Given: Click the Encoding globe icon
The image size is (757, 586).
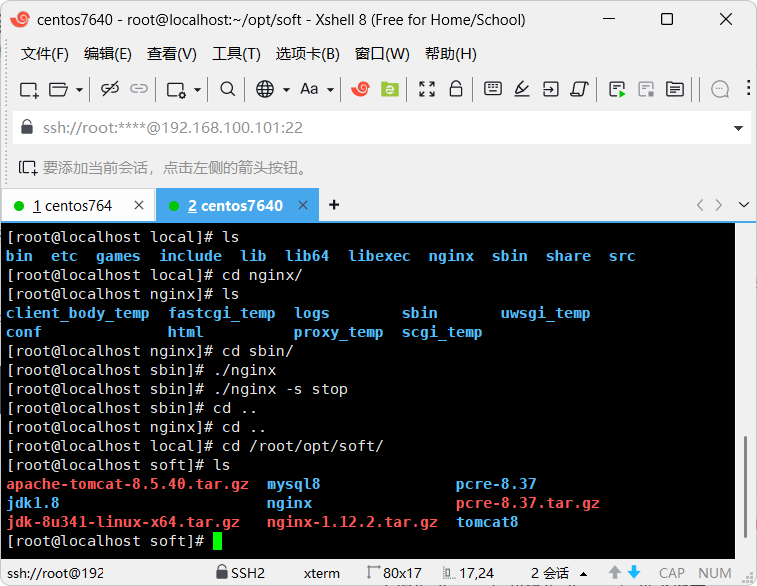Looking at the screenshot, I should click(265, 89).
